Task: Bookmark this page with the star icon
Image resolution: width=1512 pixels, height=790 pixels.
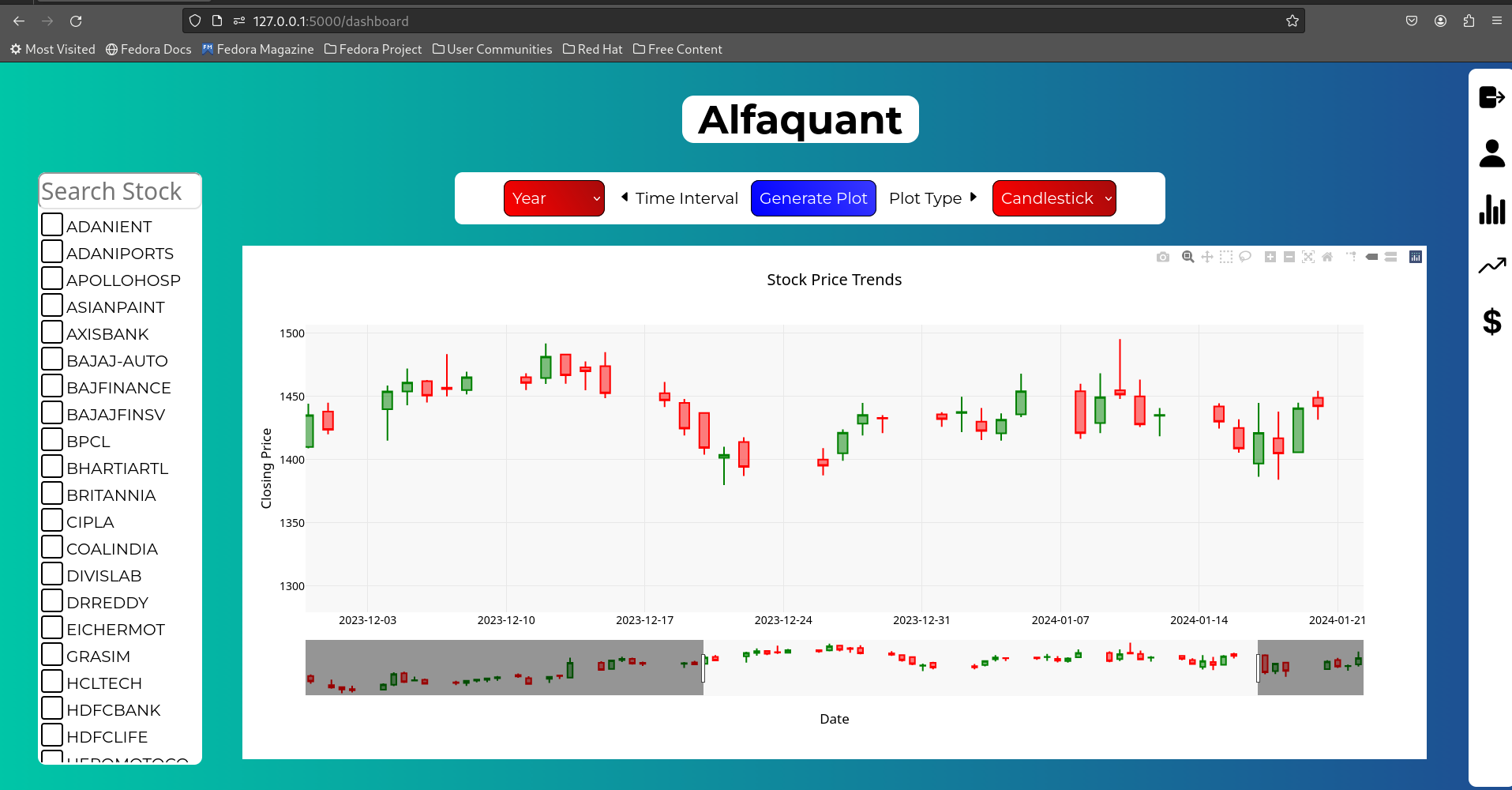Action: [x=1293, y=21]
